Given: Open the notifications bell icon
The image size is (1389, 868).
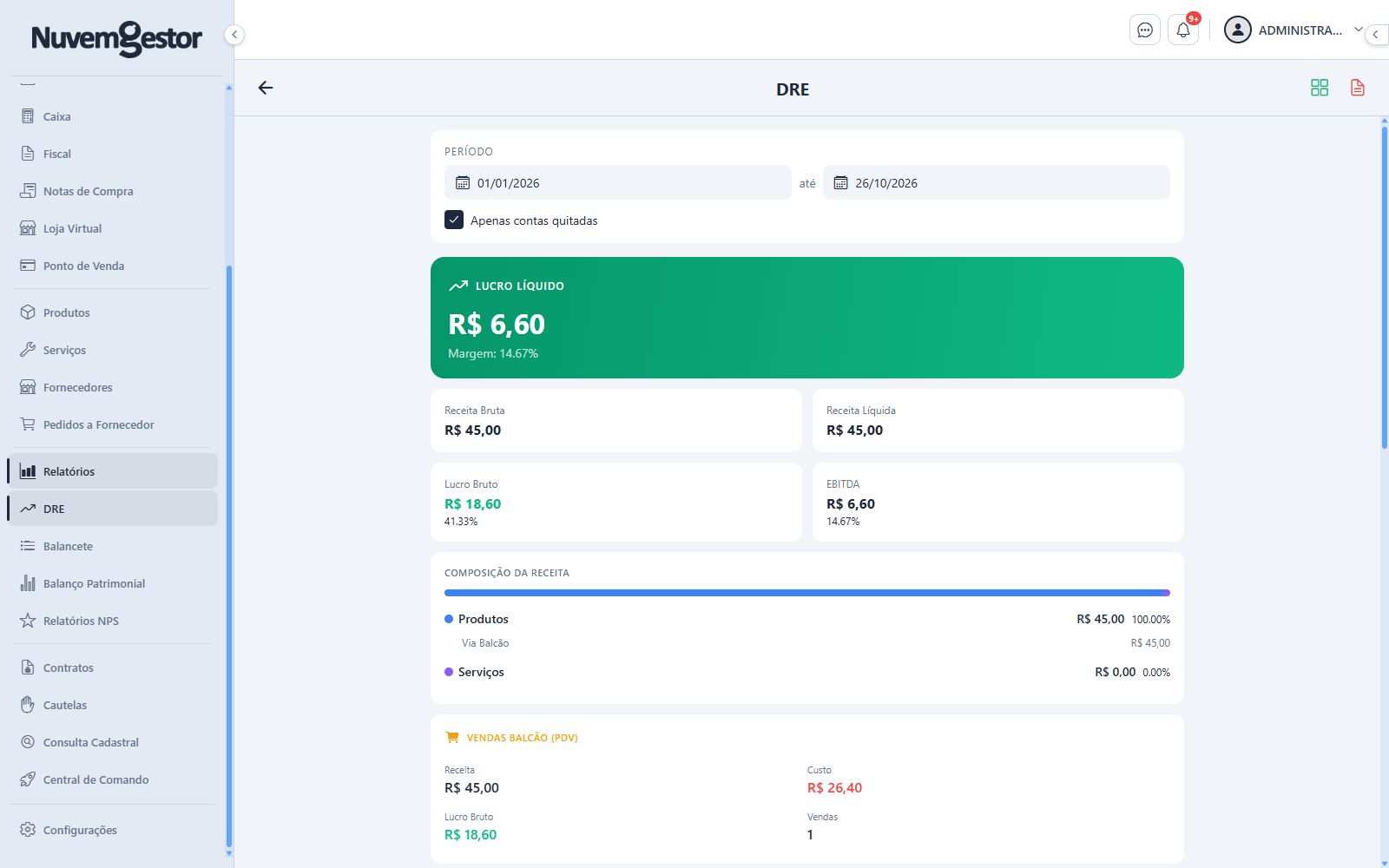Looking at the screenshot, I should [x=1183, y=30].
